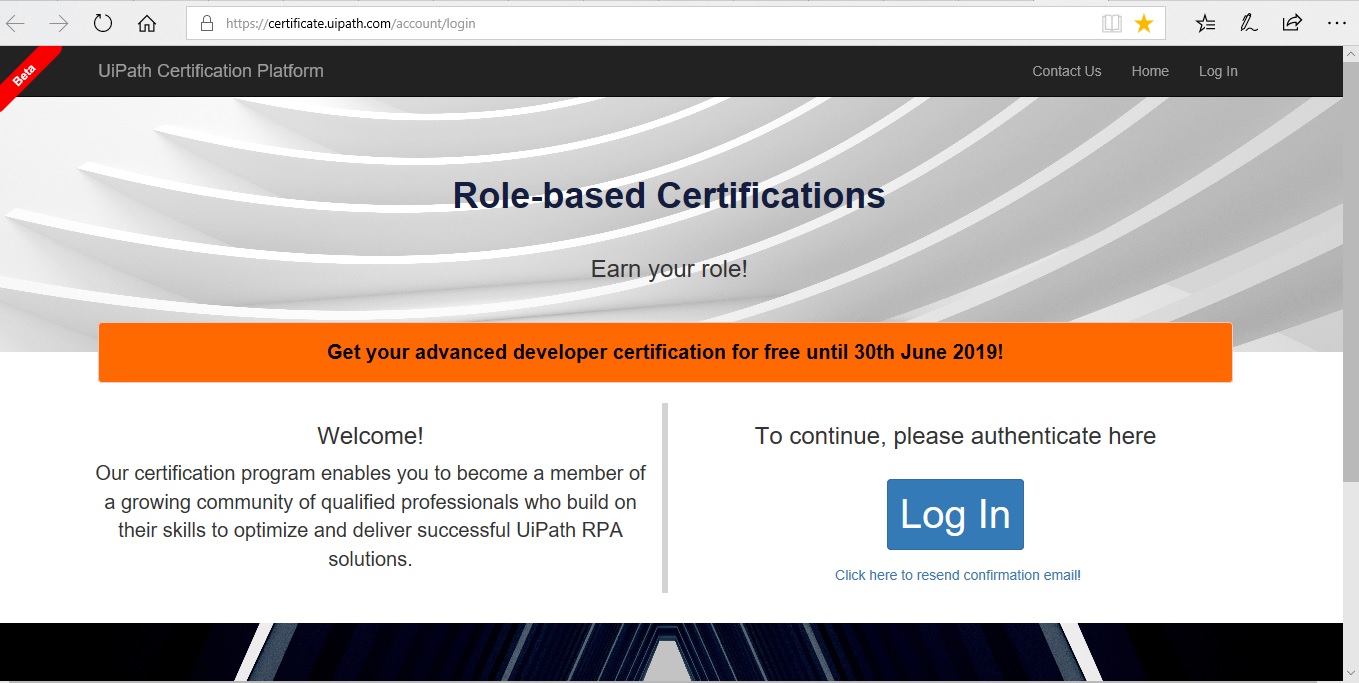The width and height of the screenshot is (1359, 683).
Task: Switch to reading view
Action: 1112,22
